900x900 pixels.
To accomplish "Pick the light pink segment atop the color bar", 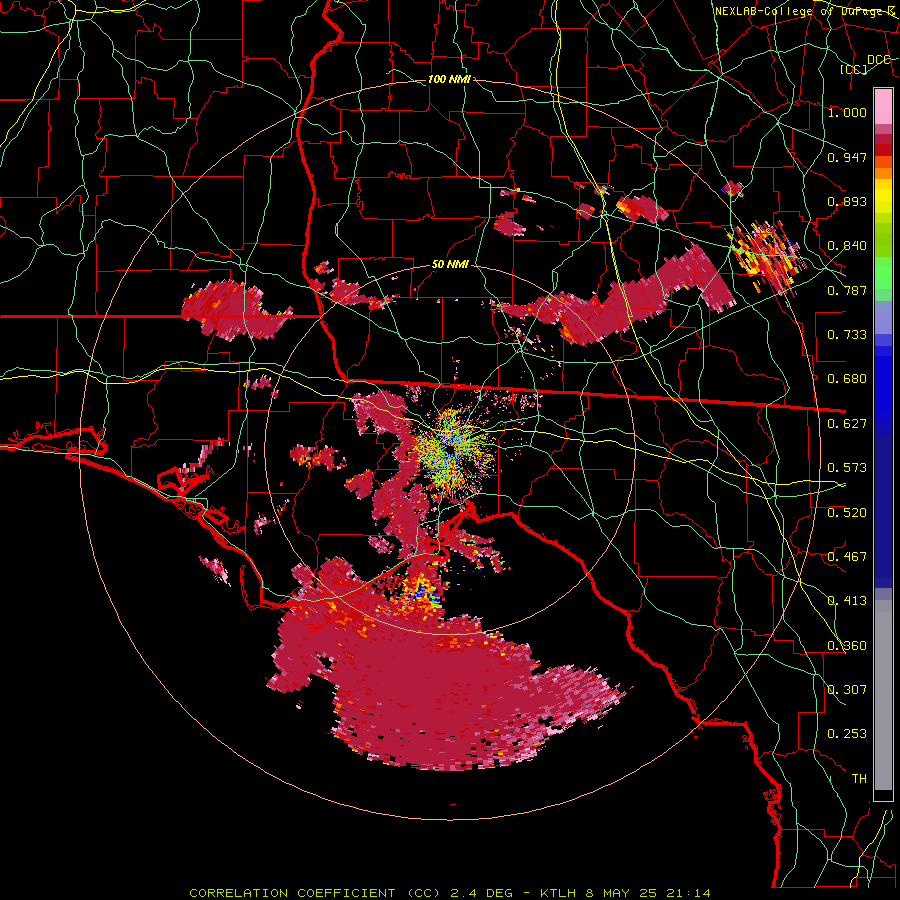I will point(883,106).
